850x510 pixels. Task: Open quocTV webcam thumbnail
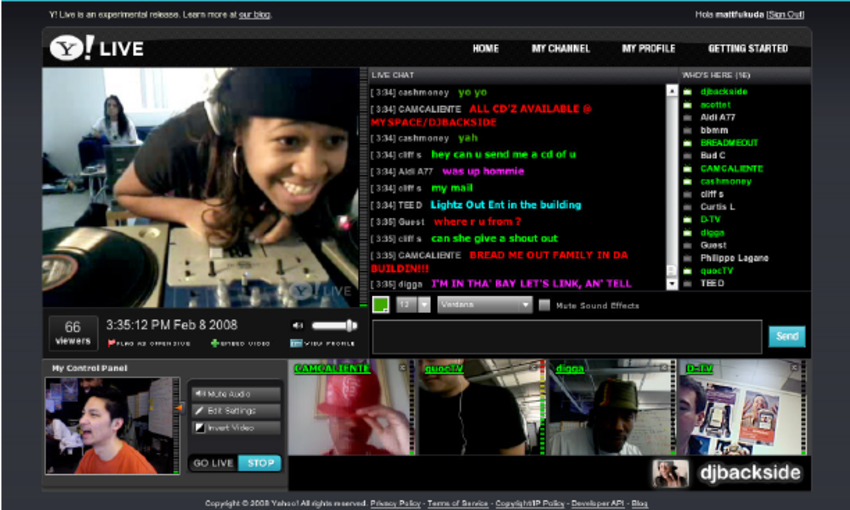479,408
